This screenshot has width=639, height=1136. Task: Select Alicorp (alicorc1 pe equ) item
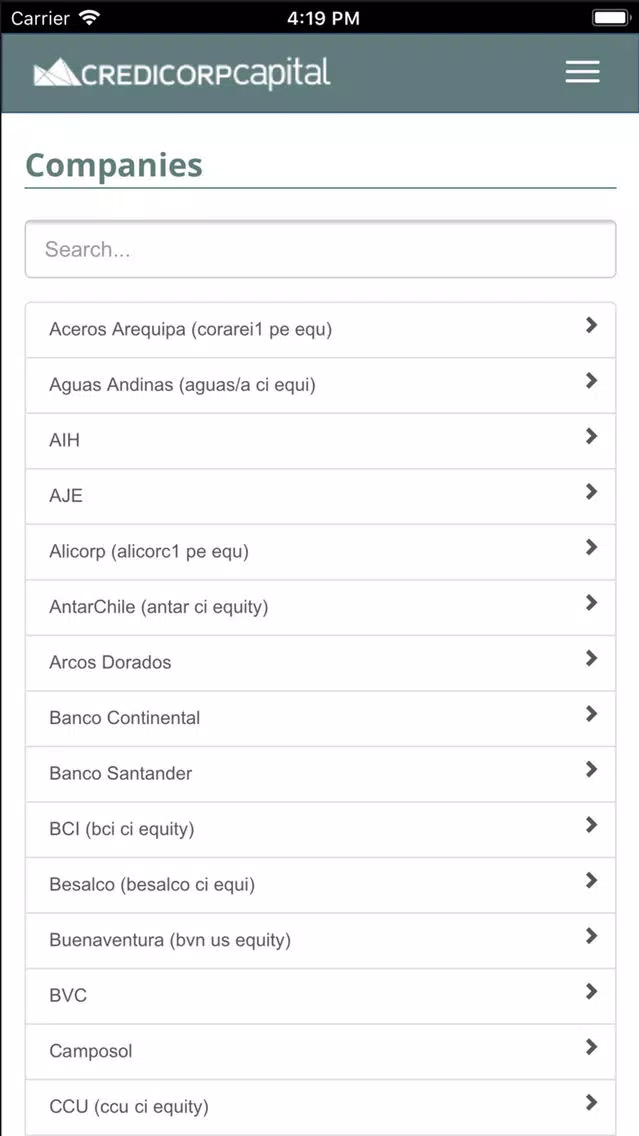pos(320,552)
